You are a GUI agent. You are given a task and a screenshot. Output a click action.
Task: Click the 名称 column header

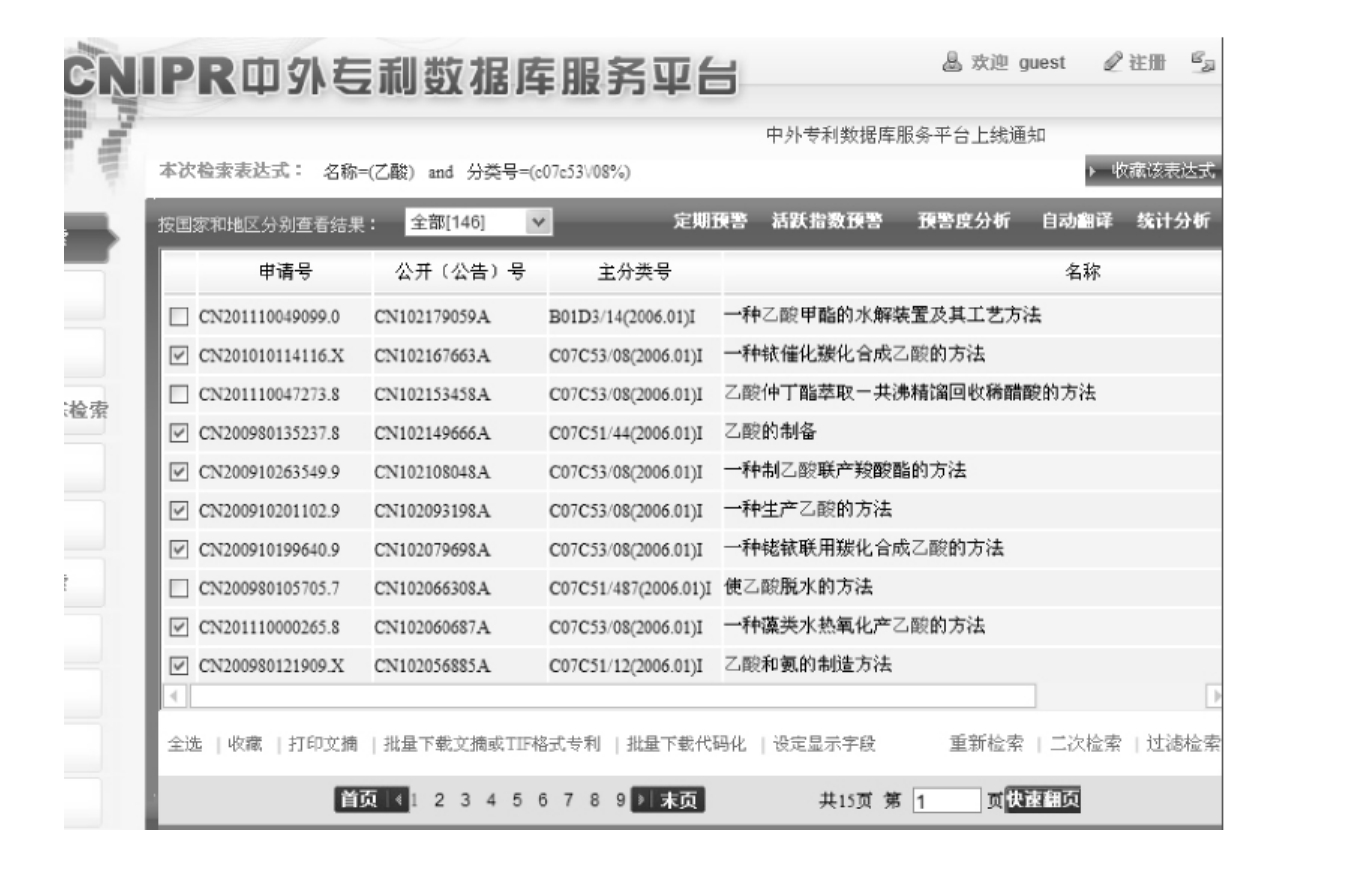click(x=1085, y=272)
